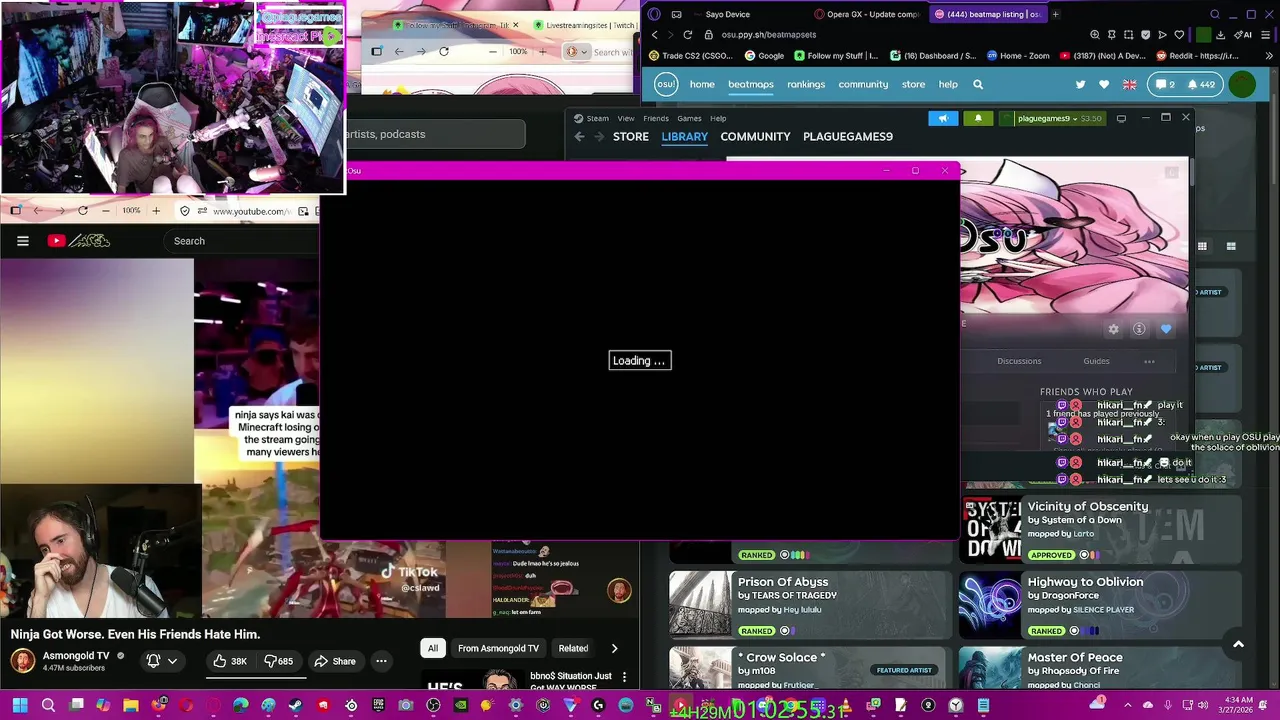This screenshot has width=1280, height=720.
Task: Open the osu! beatmaps menu
Action: point(751,85)
